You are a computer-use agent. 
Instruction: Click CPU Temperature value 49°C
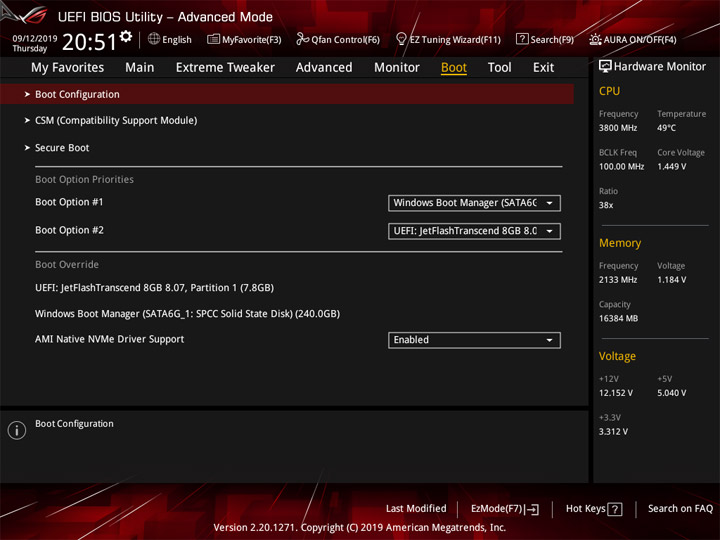pos(666,128)
